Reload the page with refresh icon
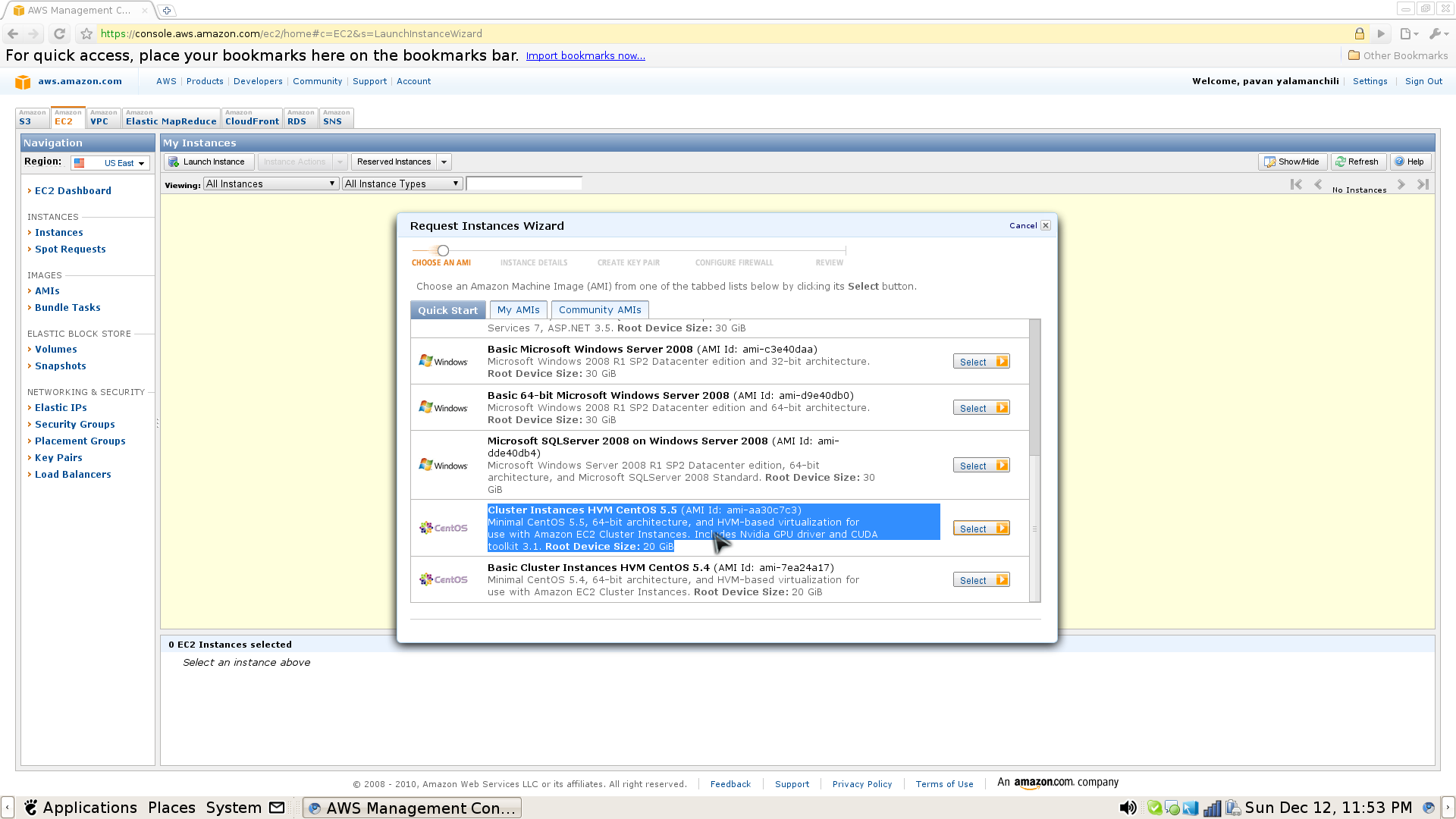The width and height of the screenshot is (1456, 819). point(59,33)
